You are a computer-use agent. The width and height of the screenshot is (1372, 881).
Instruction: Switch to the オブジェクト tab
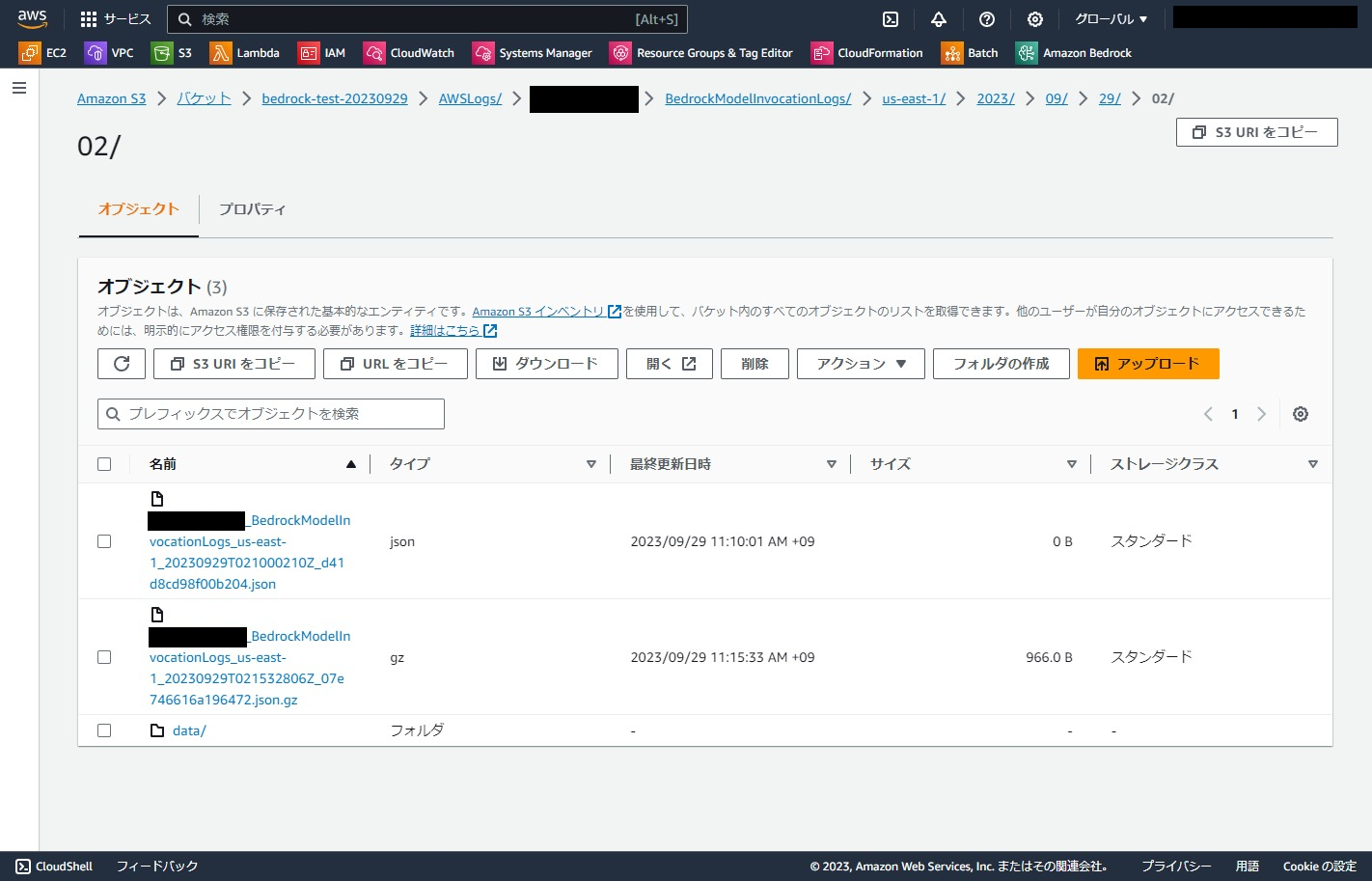tap(139, 209)
